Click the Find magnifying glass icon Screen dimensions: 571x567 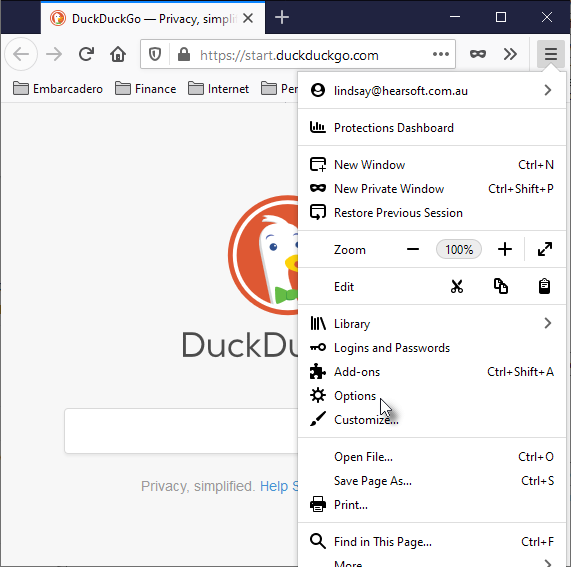point(318,541)
